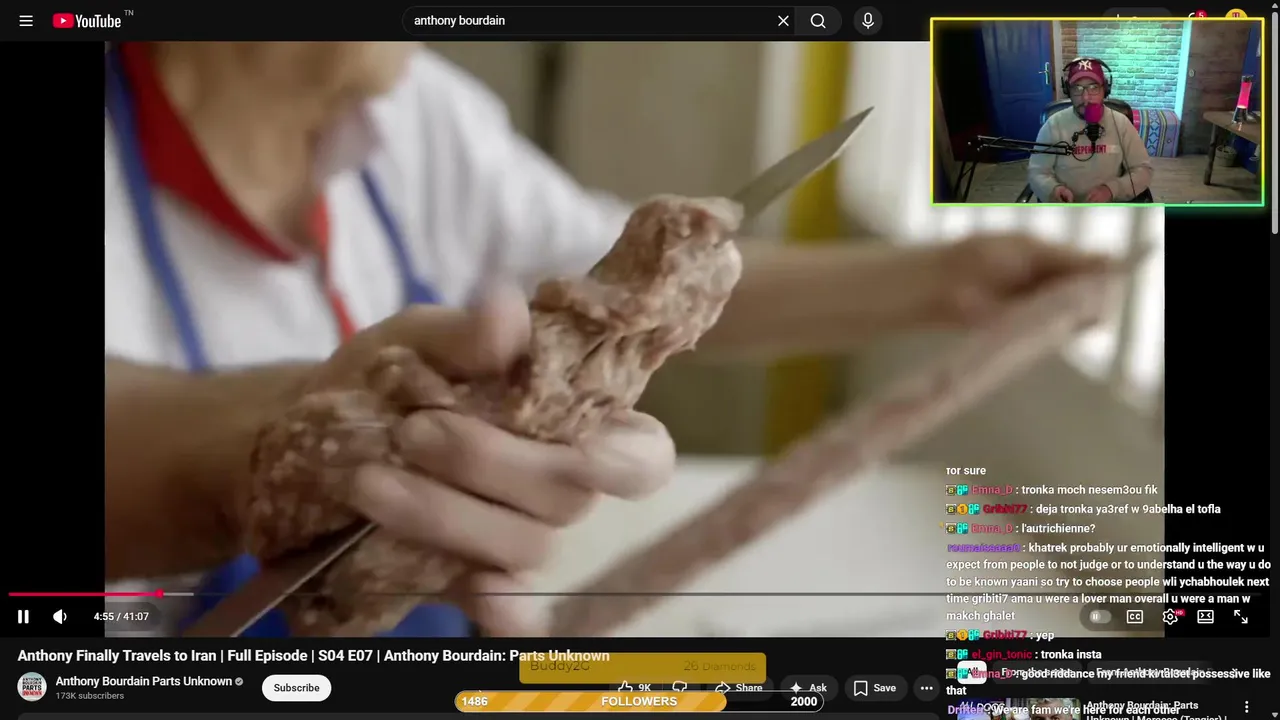Open the YouTube hamburger guide menu
1280x720 pixels.
click(x=26, y=21)
